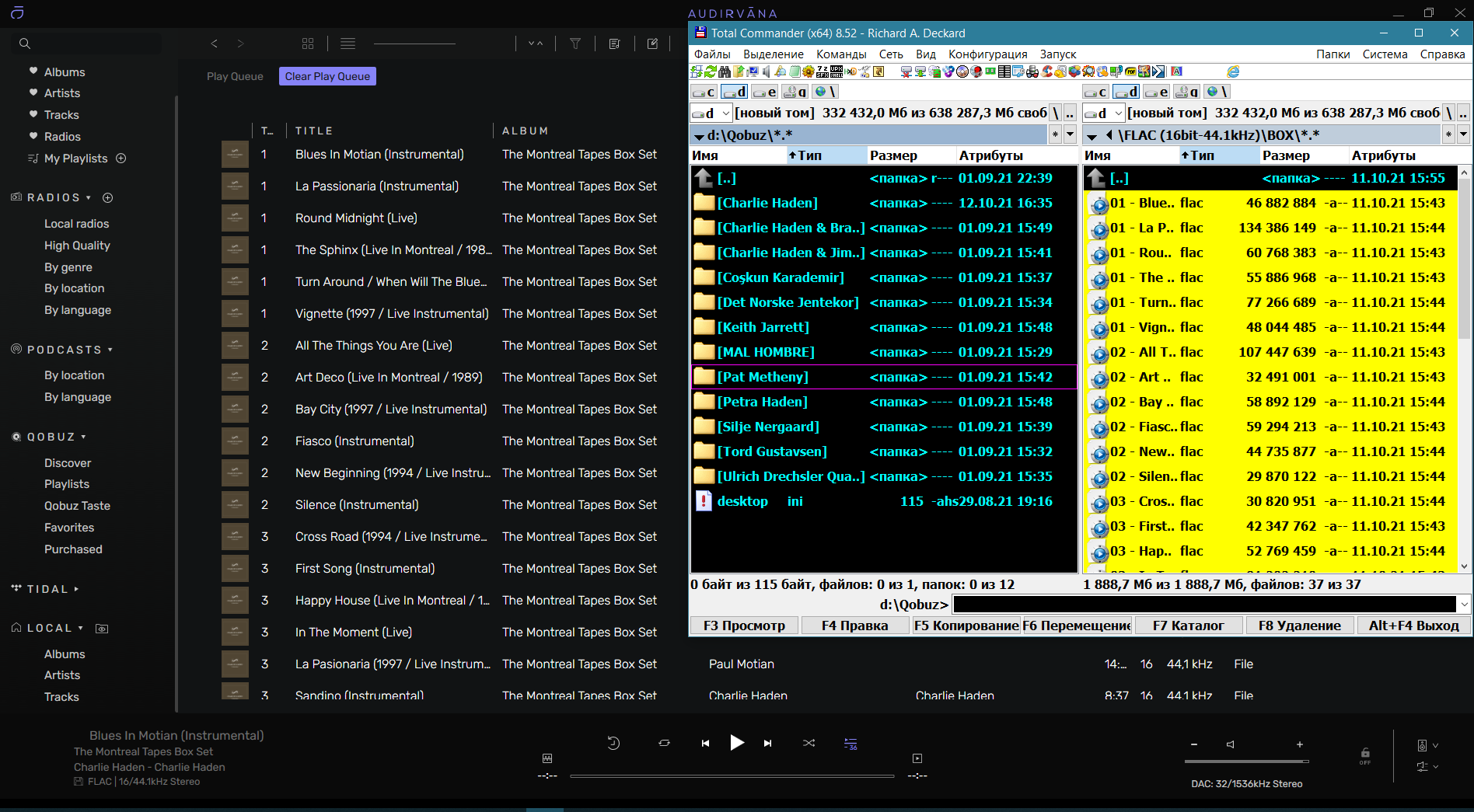Skip to the next track

tap(768, 744)
